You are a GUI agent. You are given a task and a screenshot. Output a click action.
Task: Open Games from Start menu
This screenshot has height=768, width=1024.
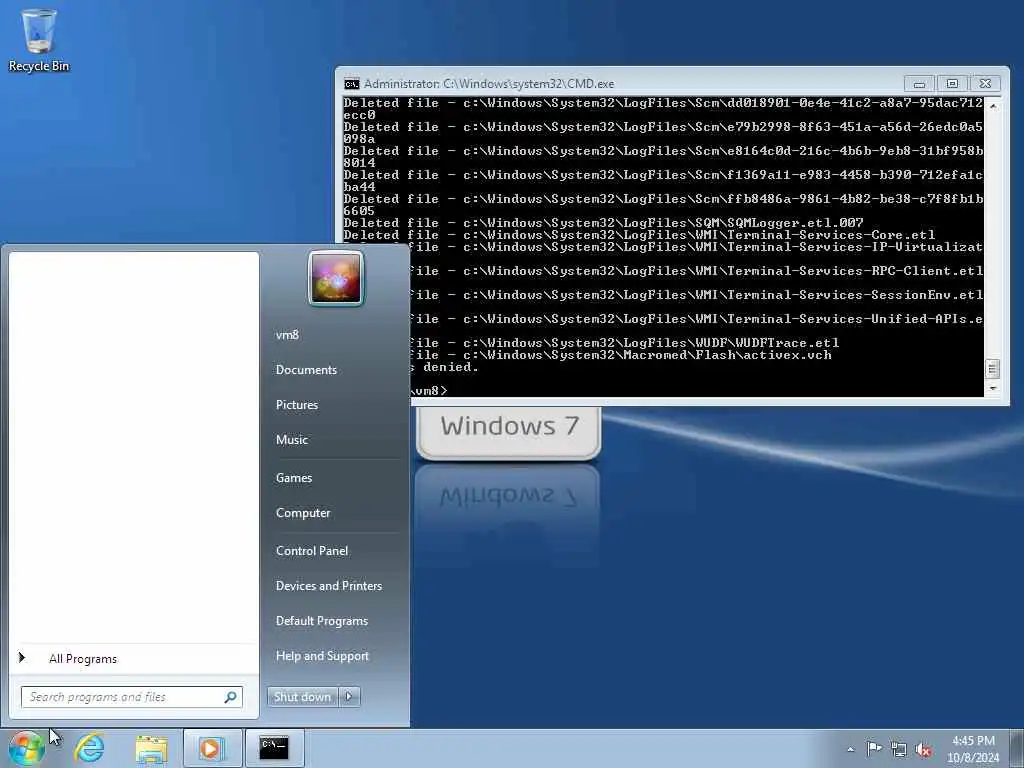click(x=294, y=478)
